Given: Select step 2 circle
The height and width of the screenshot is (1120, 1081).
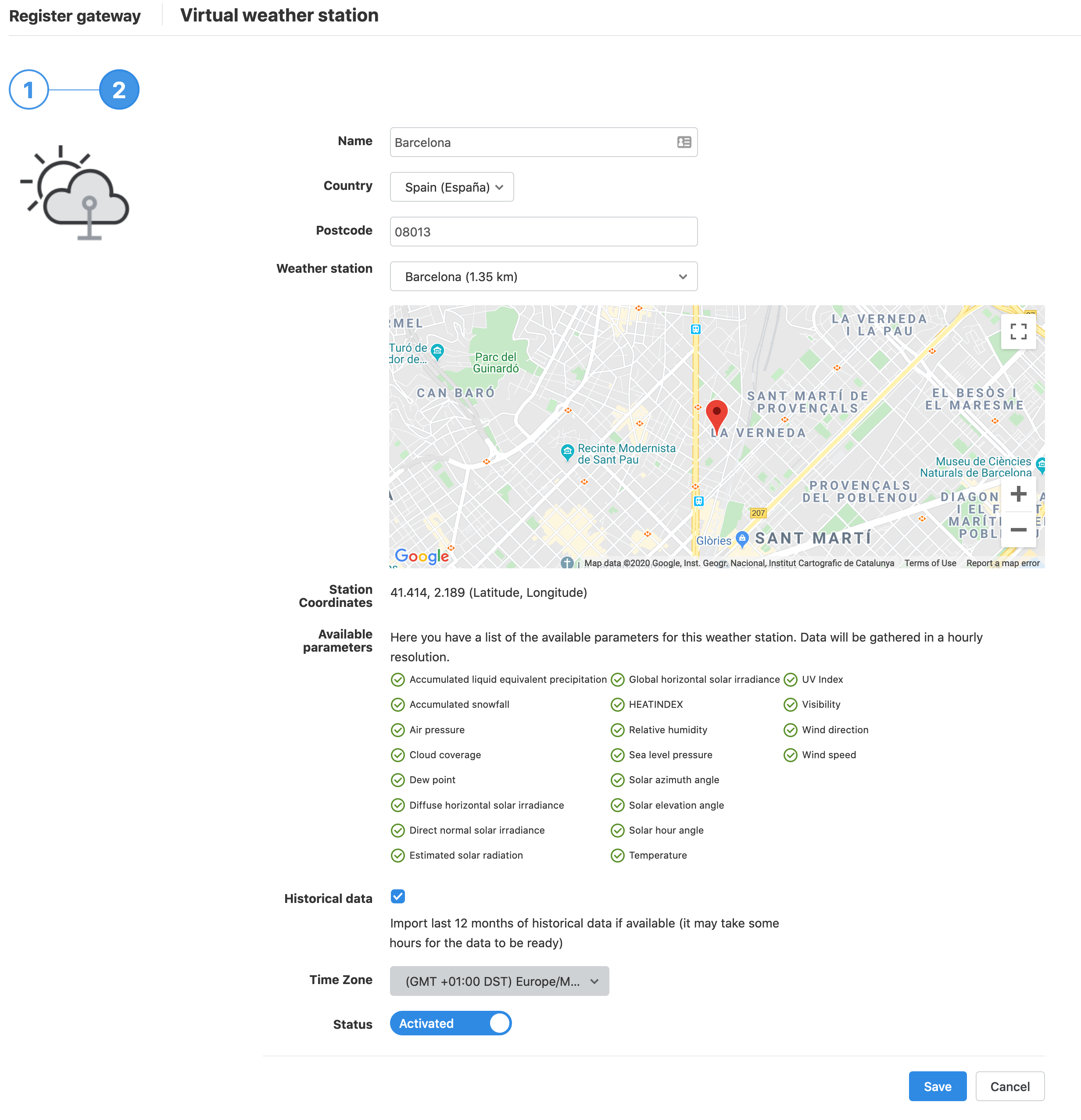Looking at the screenshot, I should click(x=119, y=90).
